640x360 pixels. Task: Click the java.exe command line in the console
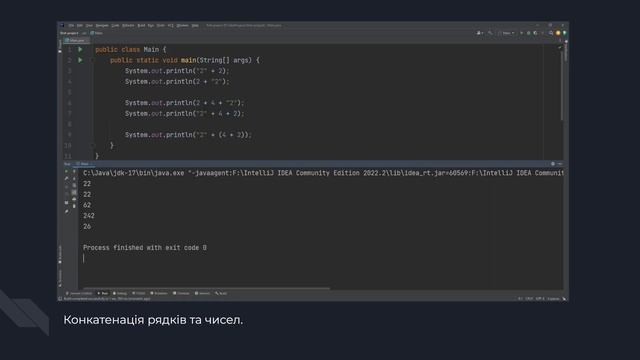click(323, 173)
